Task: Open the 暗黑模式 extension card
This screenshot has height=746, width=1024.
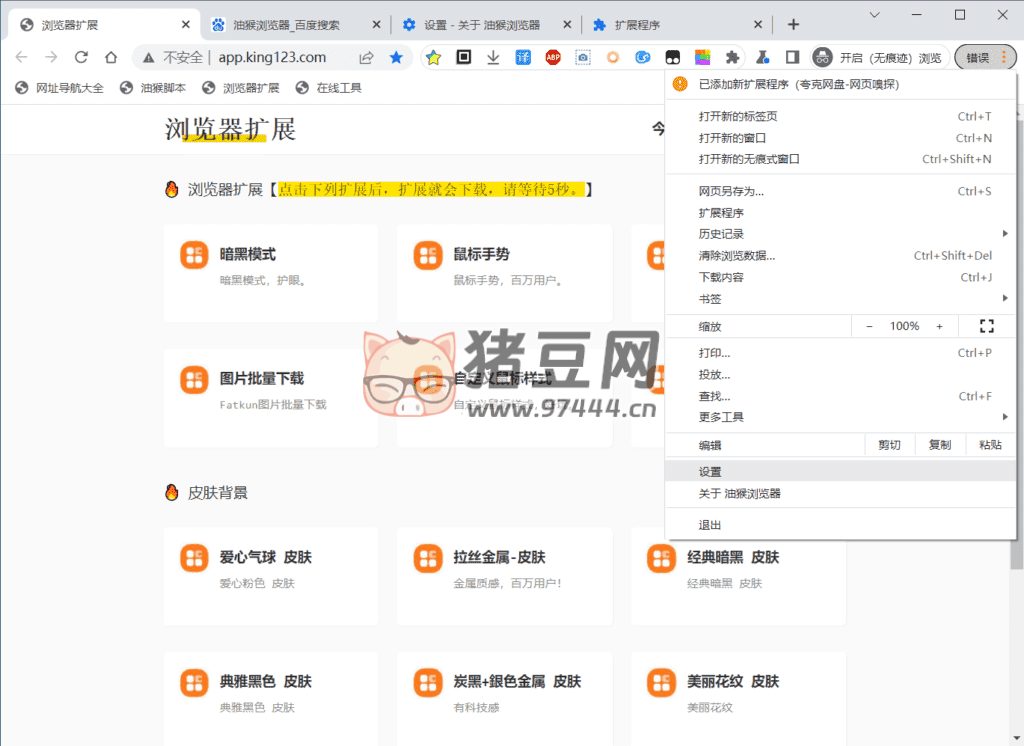Action: tap(270, 267)
